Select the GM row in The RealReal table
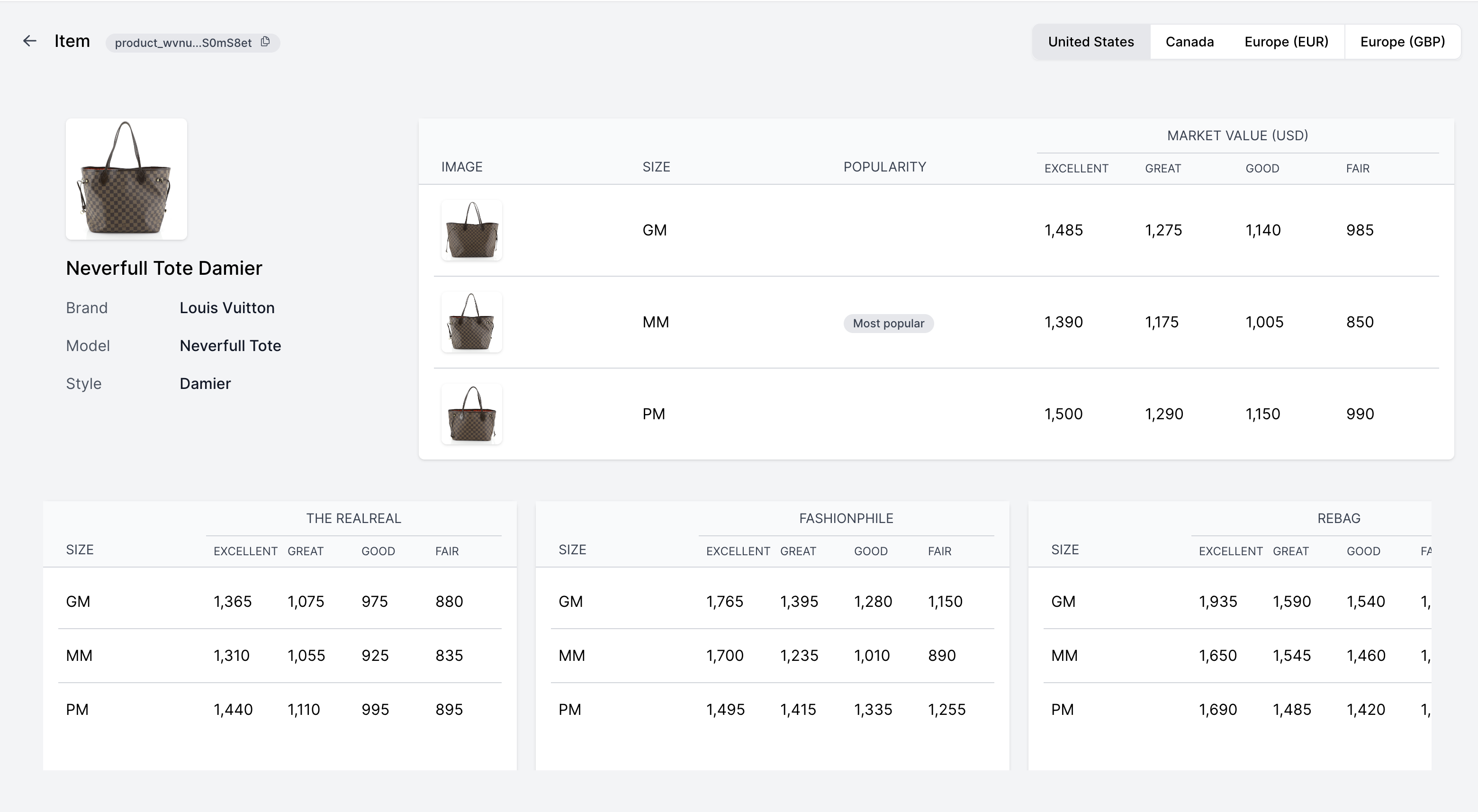Screen dimensions: 1478x812 pos(78,601)
